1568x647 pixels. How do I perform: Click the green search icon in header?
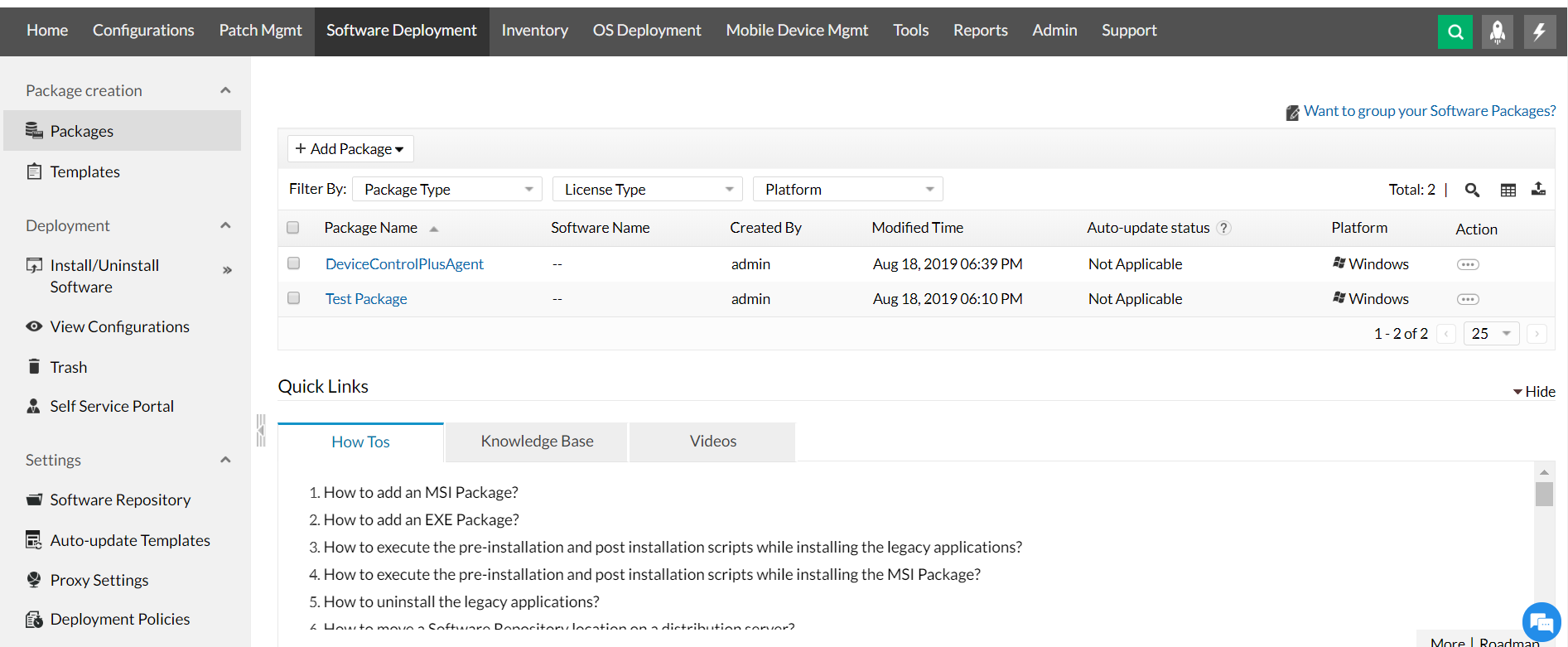pyautogui.click(x=1455, y=32)
